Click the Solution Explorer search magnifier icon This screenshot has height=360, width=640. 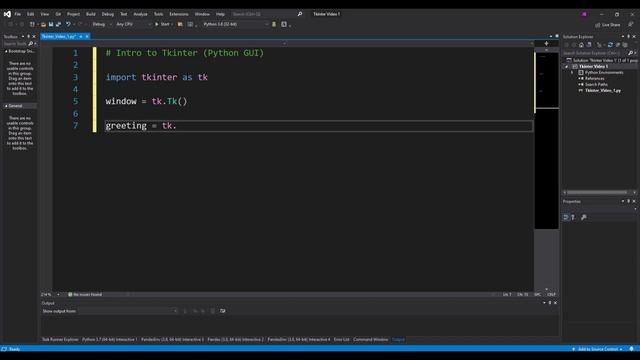point(630,53)
